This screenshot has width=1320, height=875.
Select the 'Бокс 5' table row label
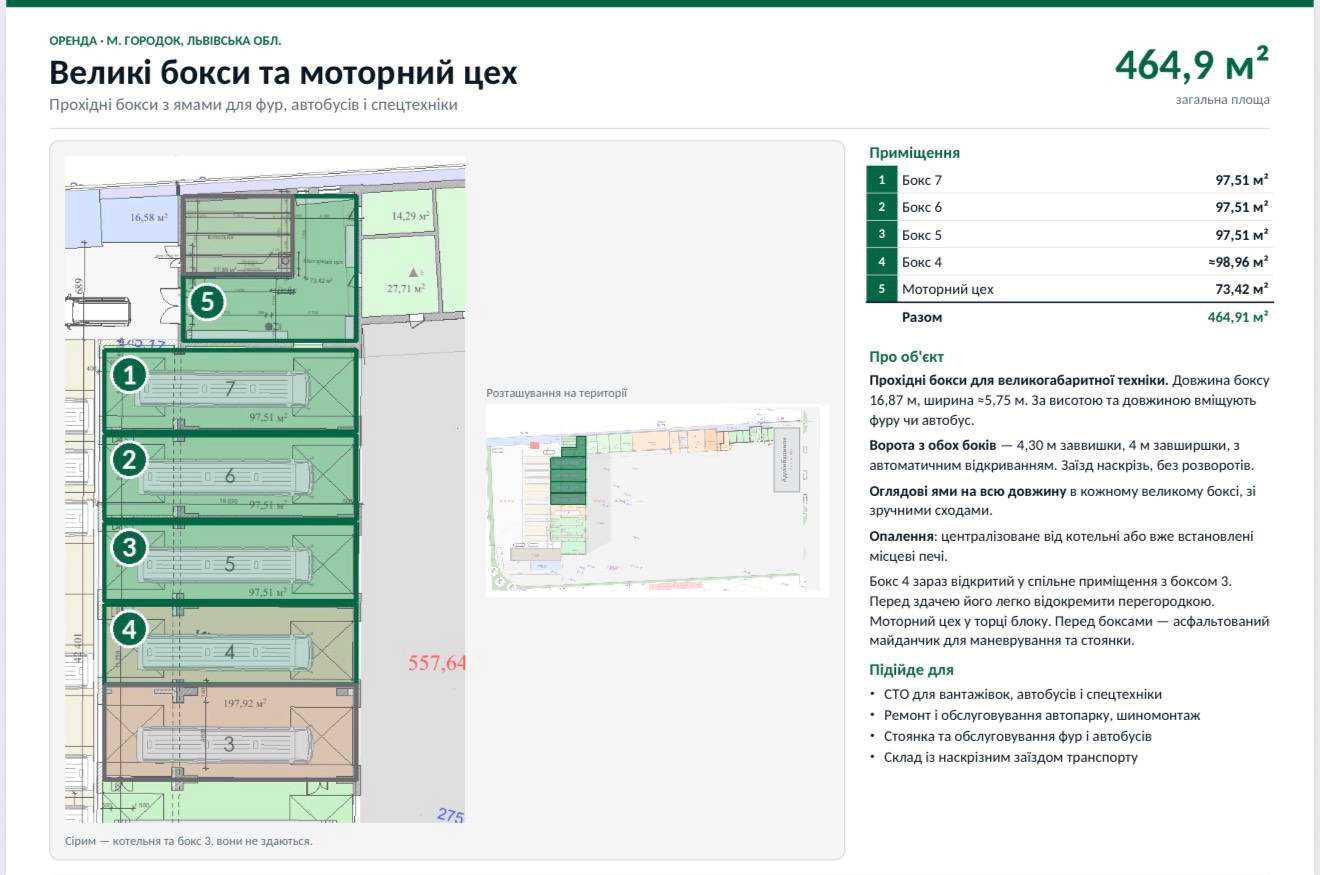[x=922, y=235]
